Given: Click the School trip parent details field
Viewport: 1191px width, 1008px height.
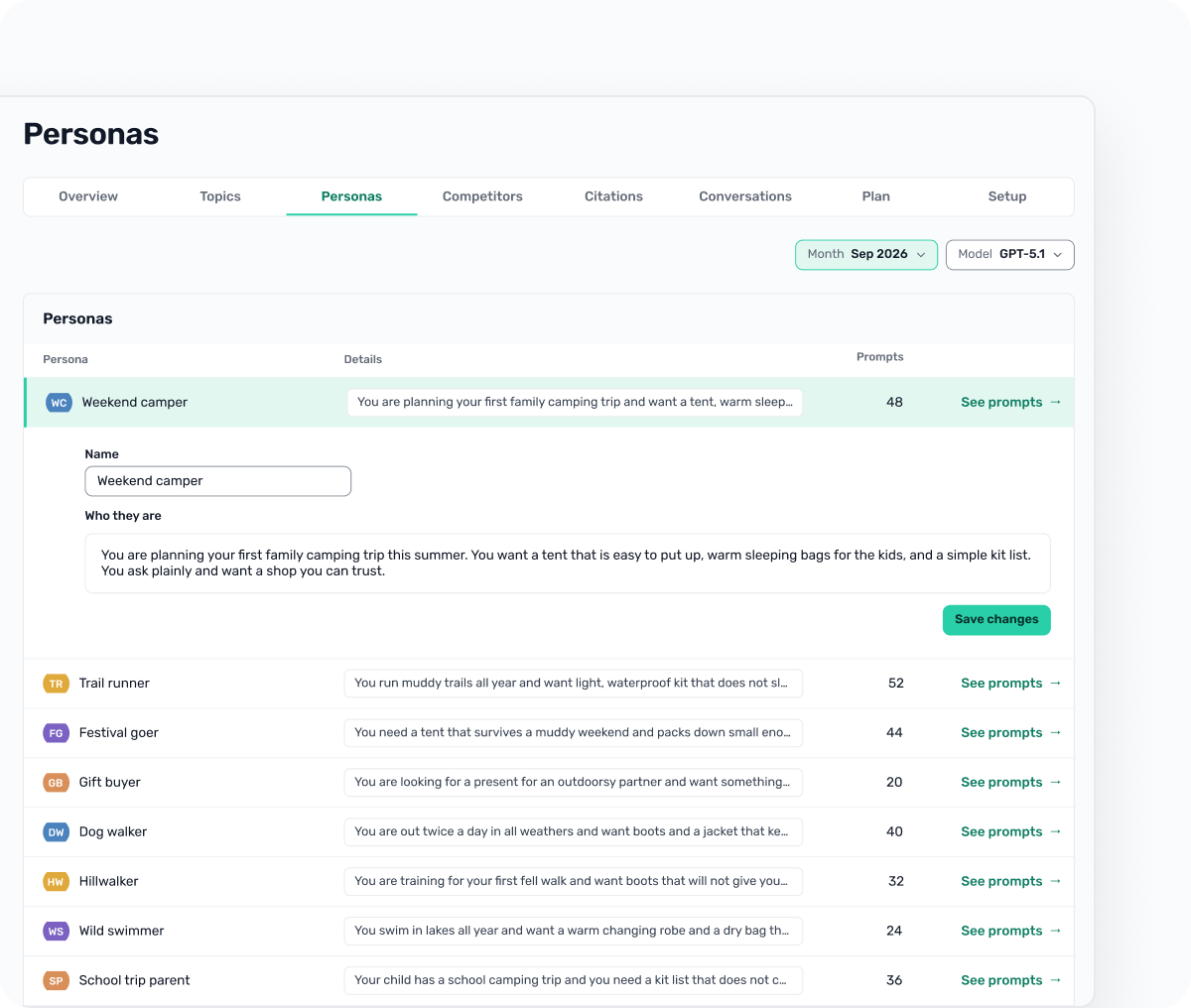Looking at the screenshot, I should 574,981.
